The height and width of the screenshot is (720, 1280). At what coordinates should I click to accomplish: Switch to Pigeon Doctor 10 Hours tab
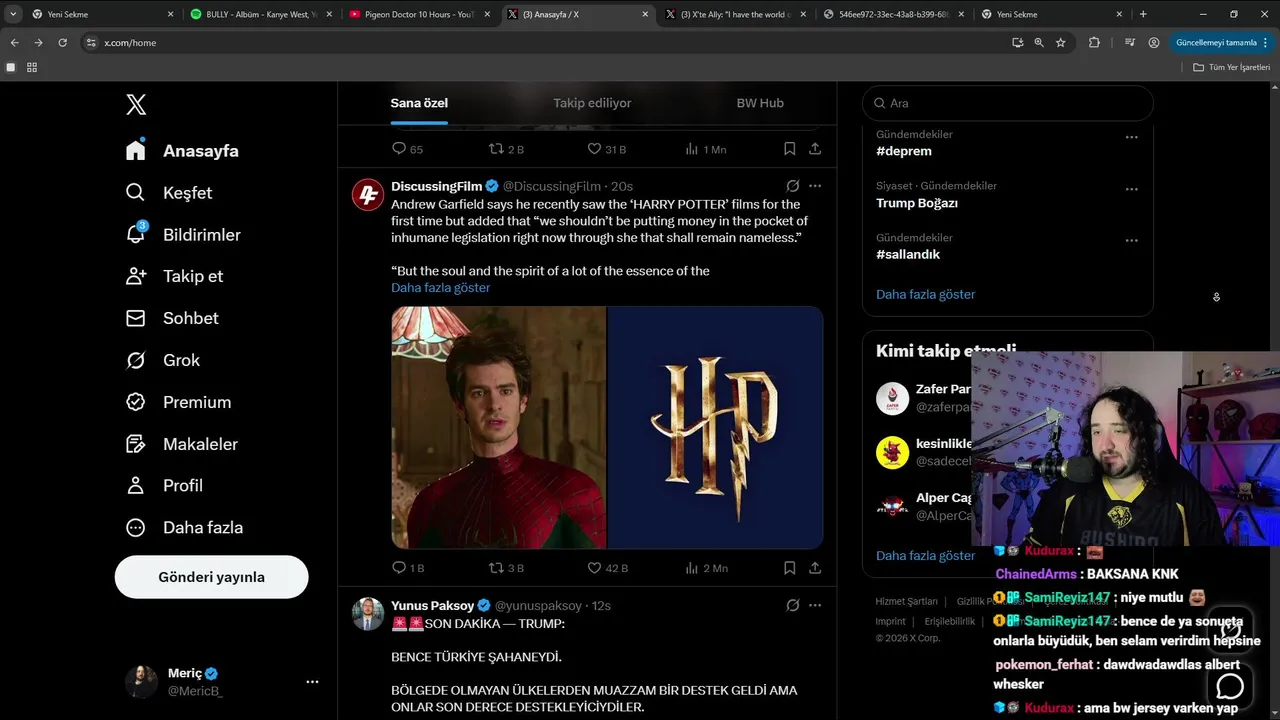click(x=419, y=14)
